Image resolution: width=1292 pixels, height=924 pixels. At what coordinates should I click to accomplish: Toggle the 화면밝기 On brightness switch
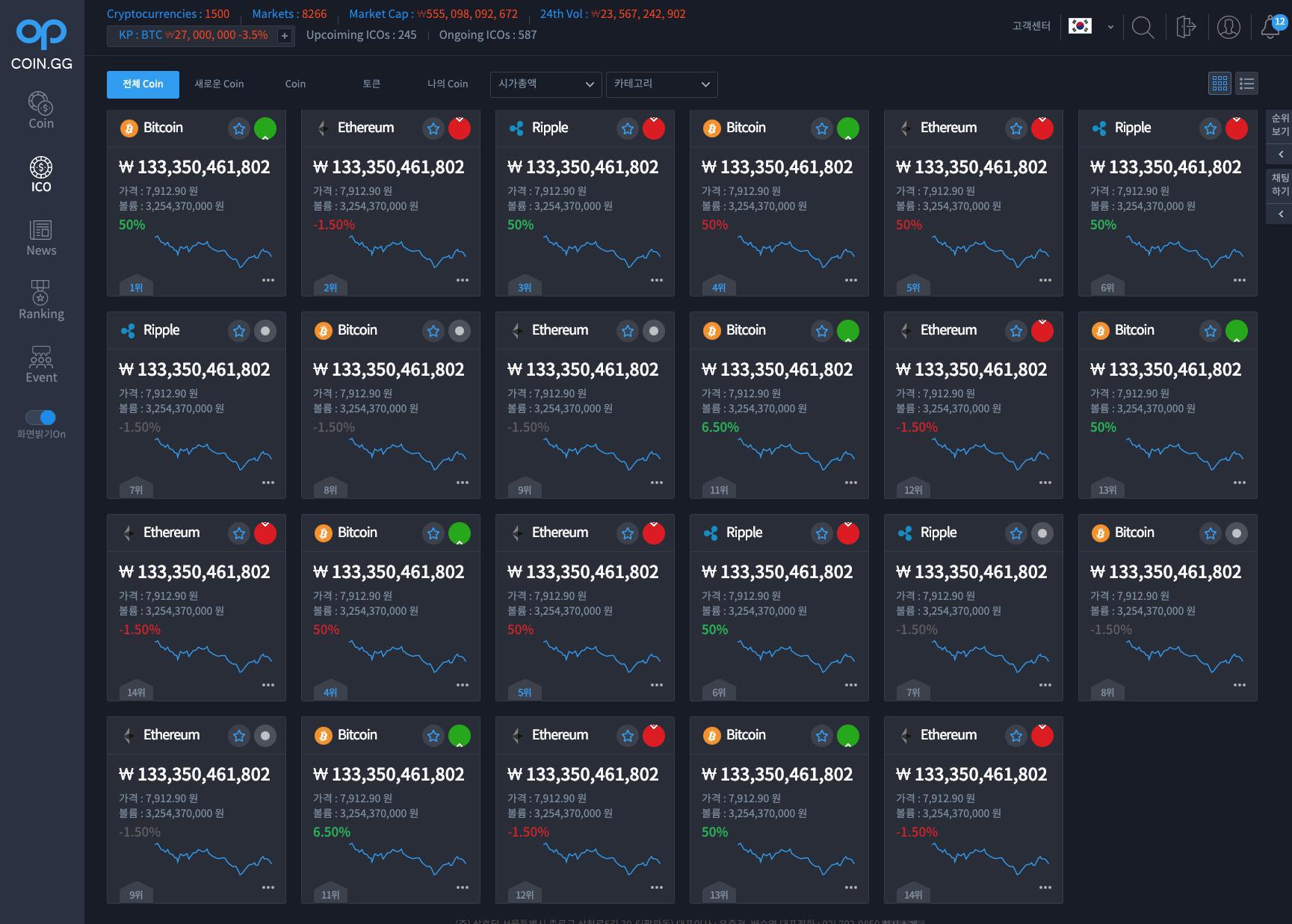[41, 417]
